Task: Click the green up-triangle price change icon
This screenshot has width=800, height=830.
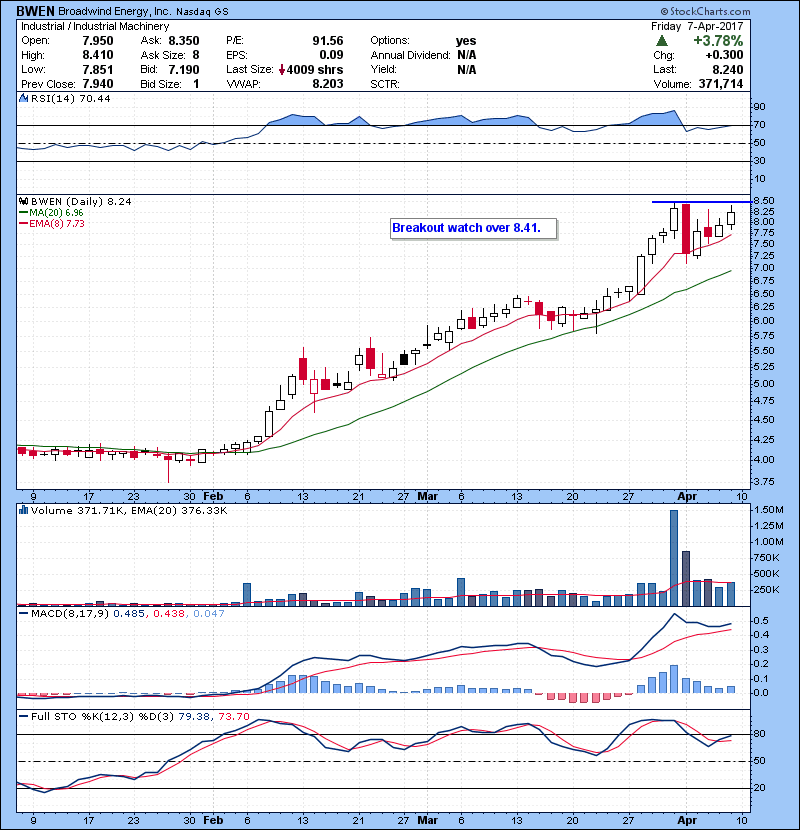Action: pos(661,41)
